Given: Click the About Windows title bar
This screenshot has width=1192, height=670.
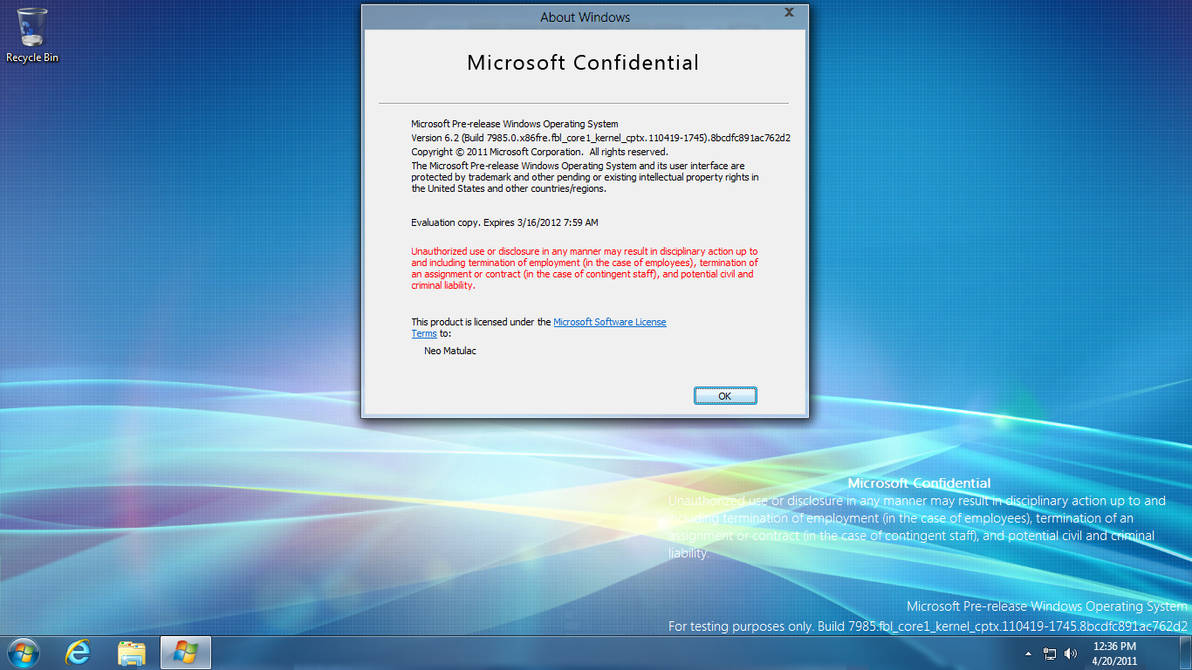Looking at the screenshot, I should coord(585,17).
